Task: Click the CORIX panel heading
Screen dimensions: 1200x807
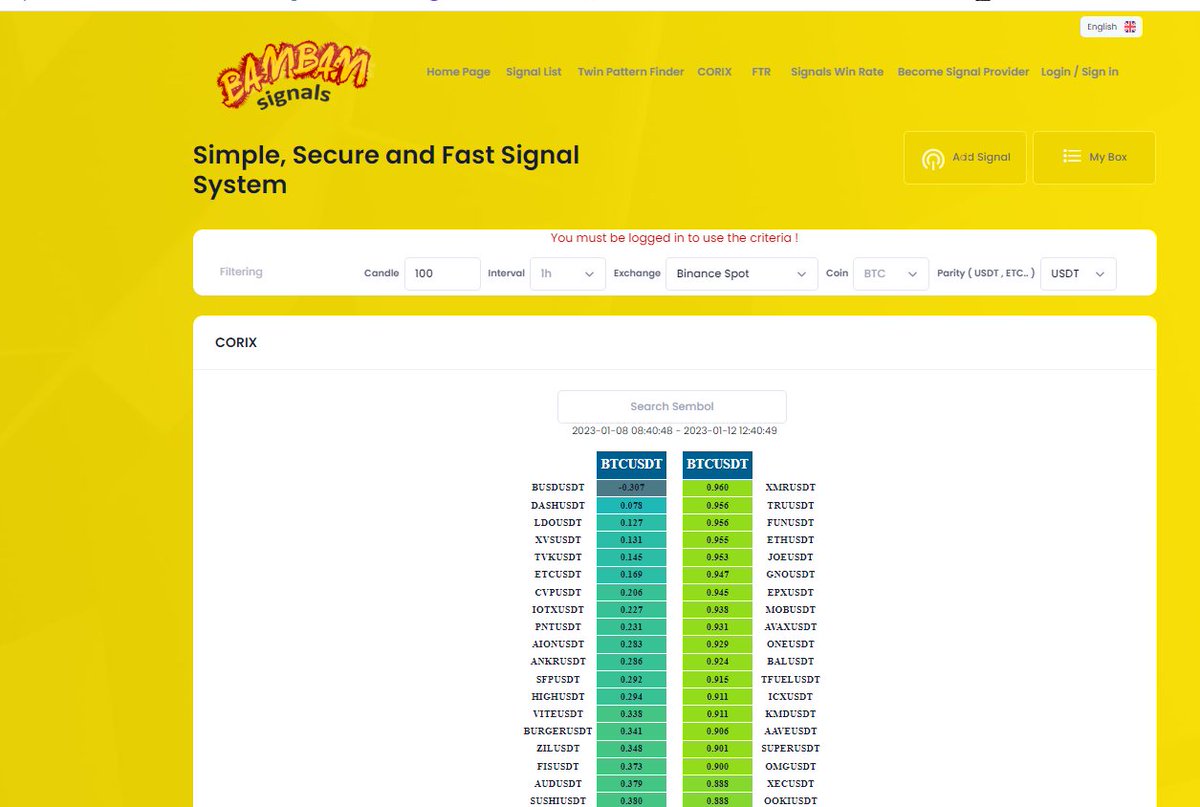Action: click(236, 342)
